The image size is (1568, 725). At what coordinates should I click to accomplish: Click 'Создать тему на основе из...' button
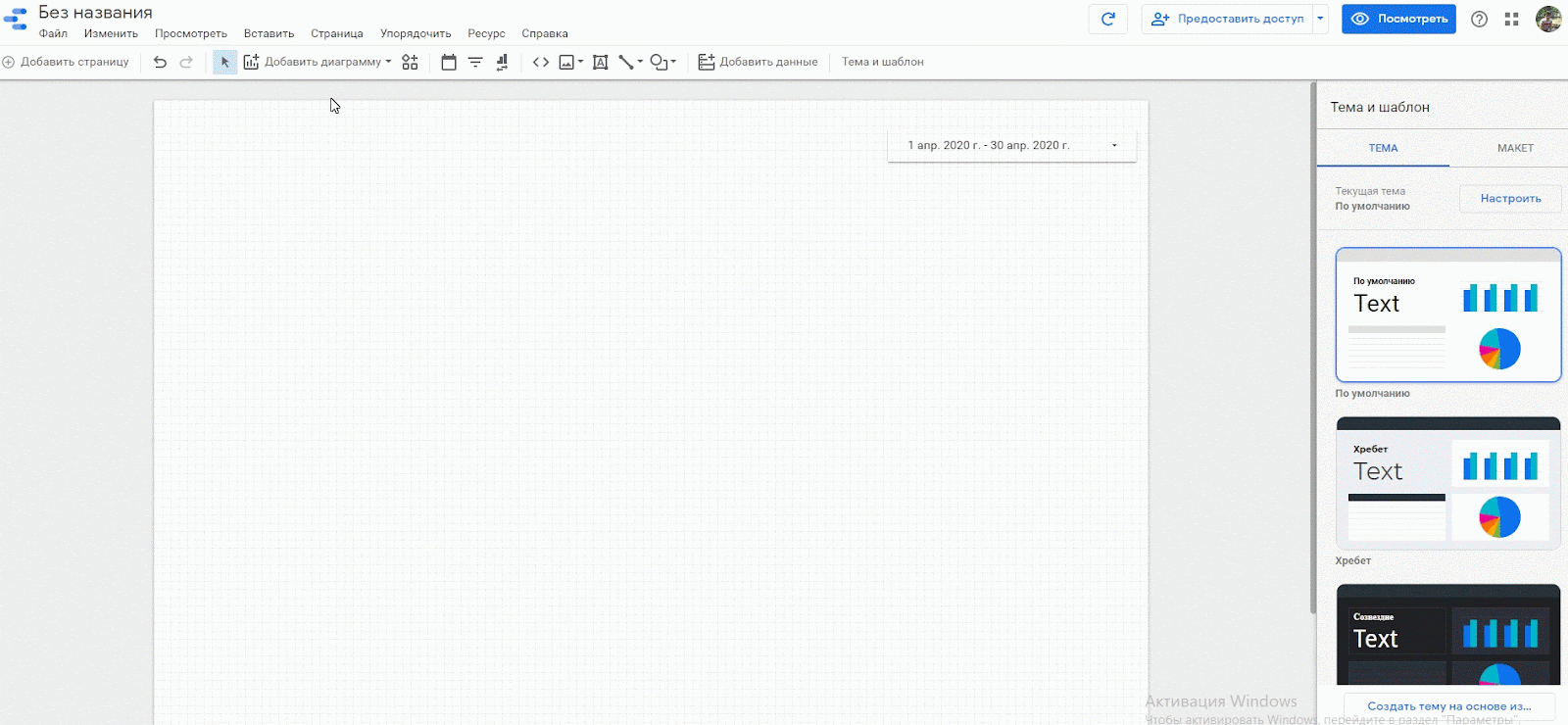1448,705
